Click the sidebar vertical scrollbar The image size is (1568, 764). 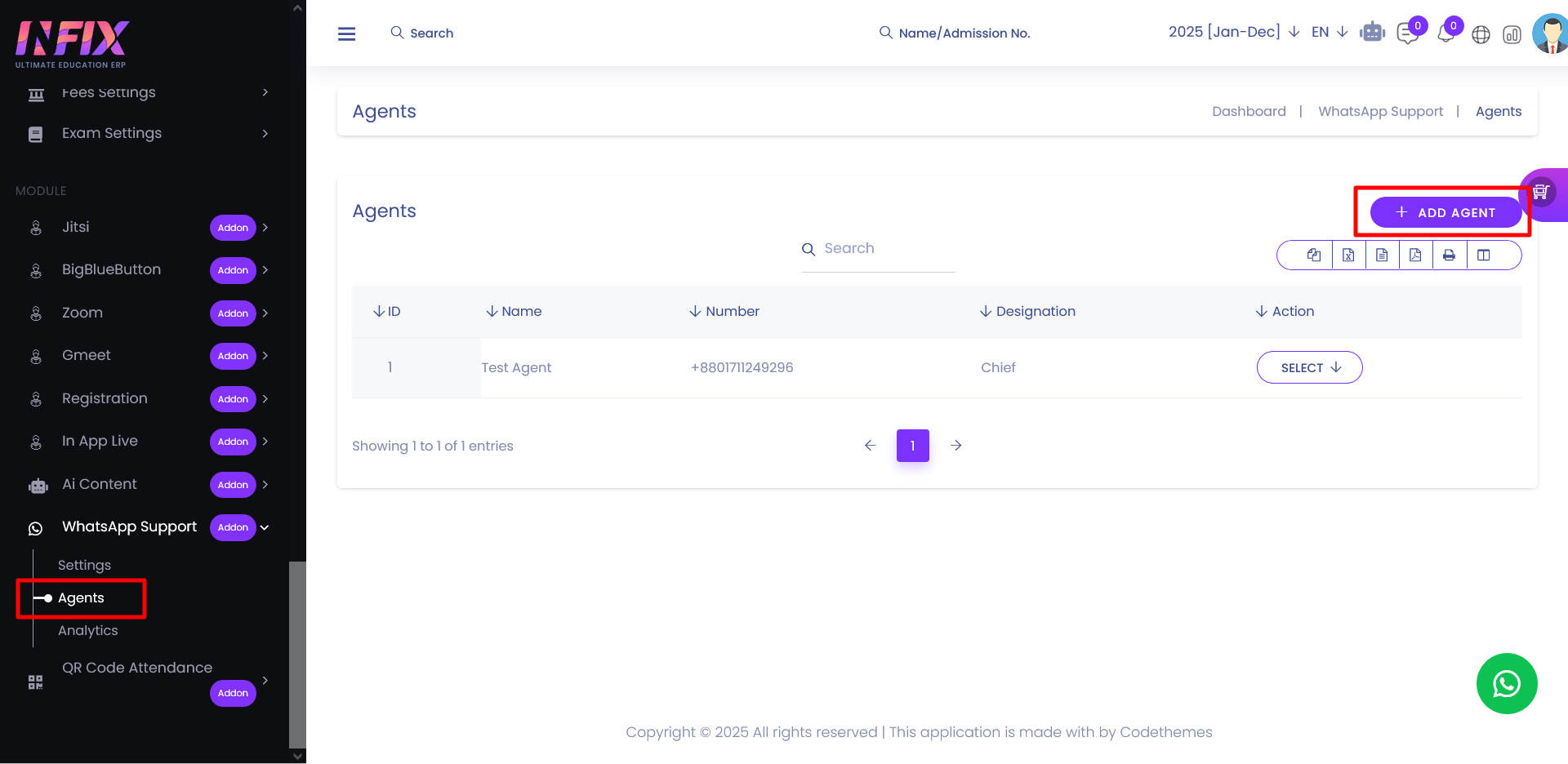point(297,653)
